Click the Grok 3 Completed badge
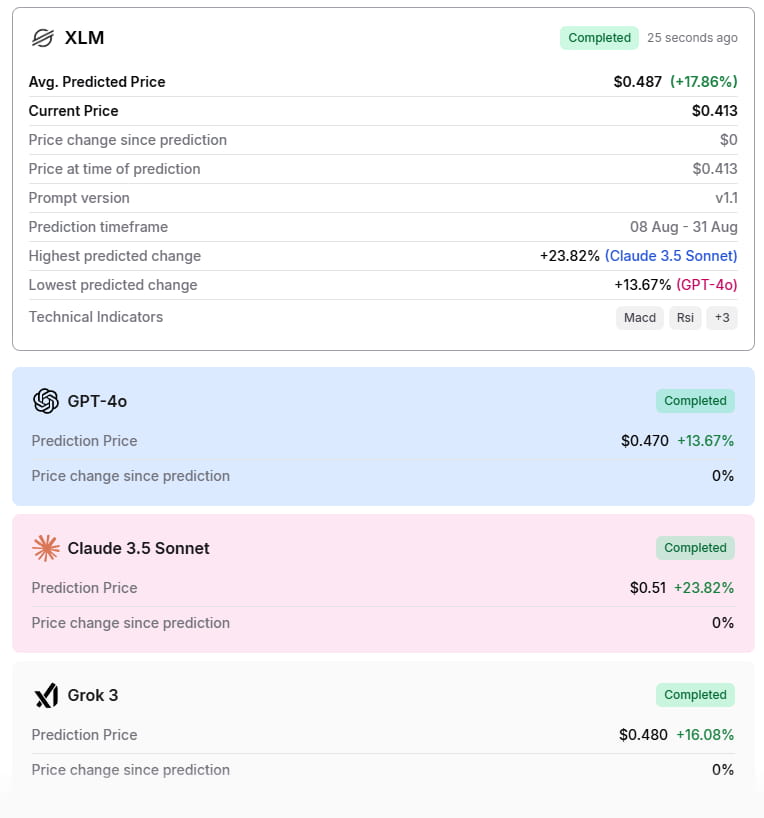The width and height of the screenshot is (764, 818). point(695,695)
